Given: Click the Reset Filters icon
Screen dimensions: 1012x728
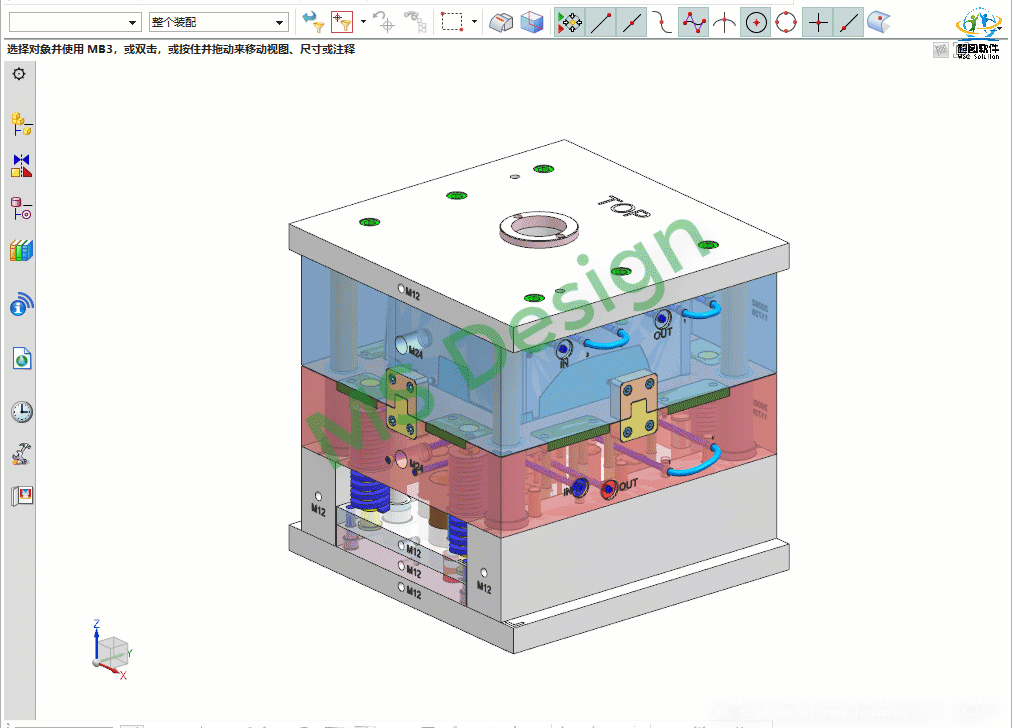Looking at the screenshot, I should click(313, 22).
